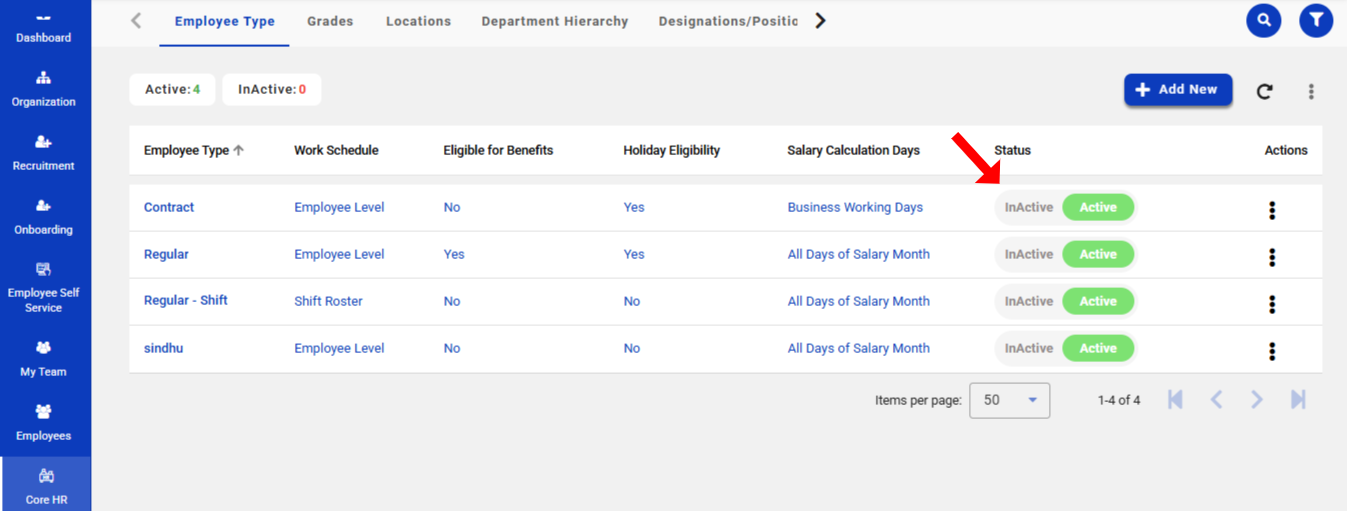
Task: Open table options kebab menu beside refresh
Action: pos(1311,91)
